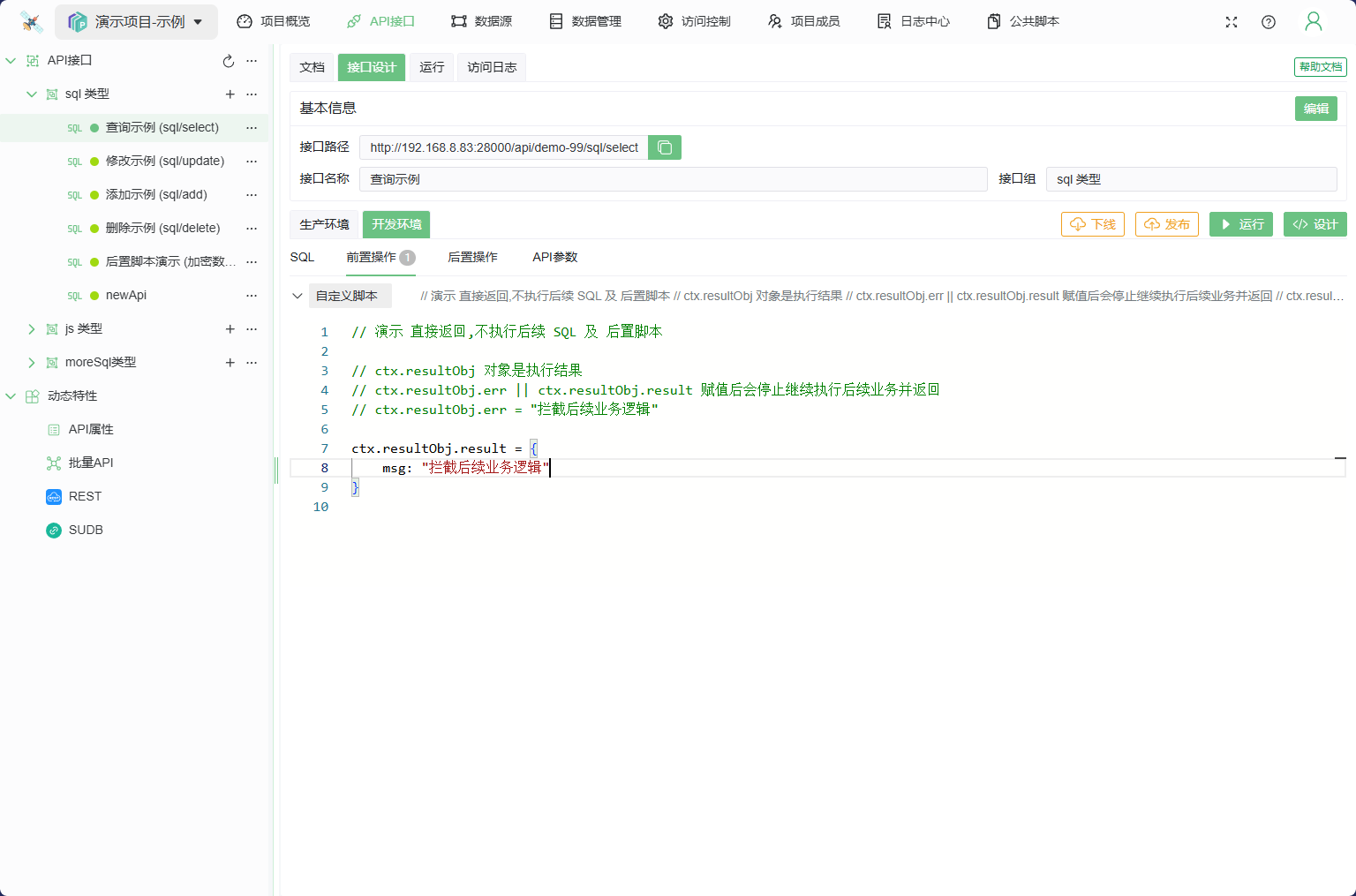
Task: Add new item to sql 类型 group
Action: click(230, 94)
